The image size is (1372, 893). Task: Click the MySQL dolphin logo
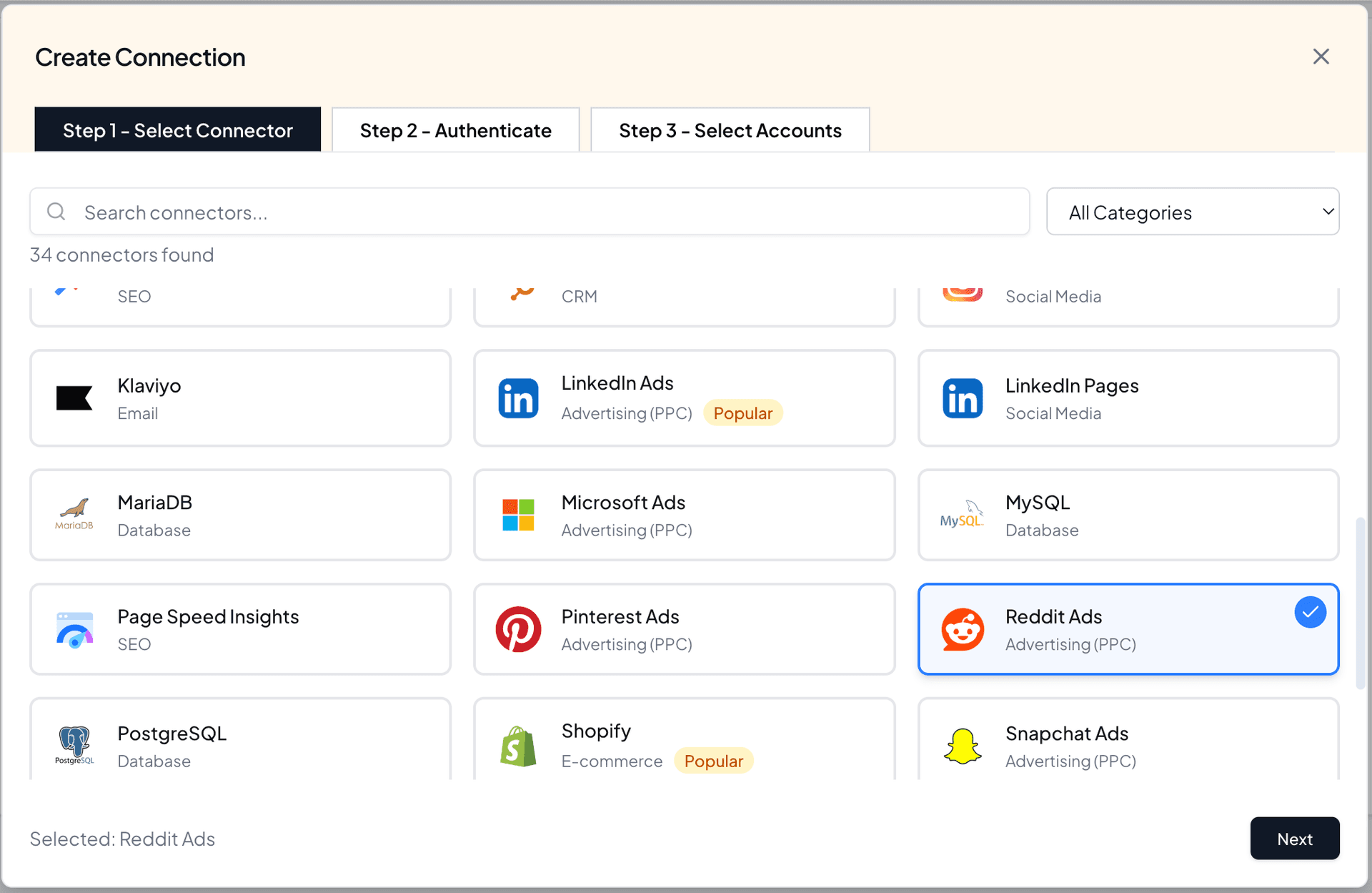click(962, 514)
